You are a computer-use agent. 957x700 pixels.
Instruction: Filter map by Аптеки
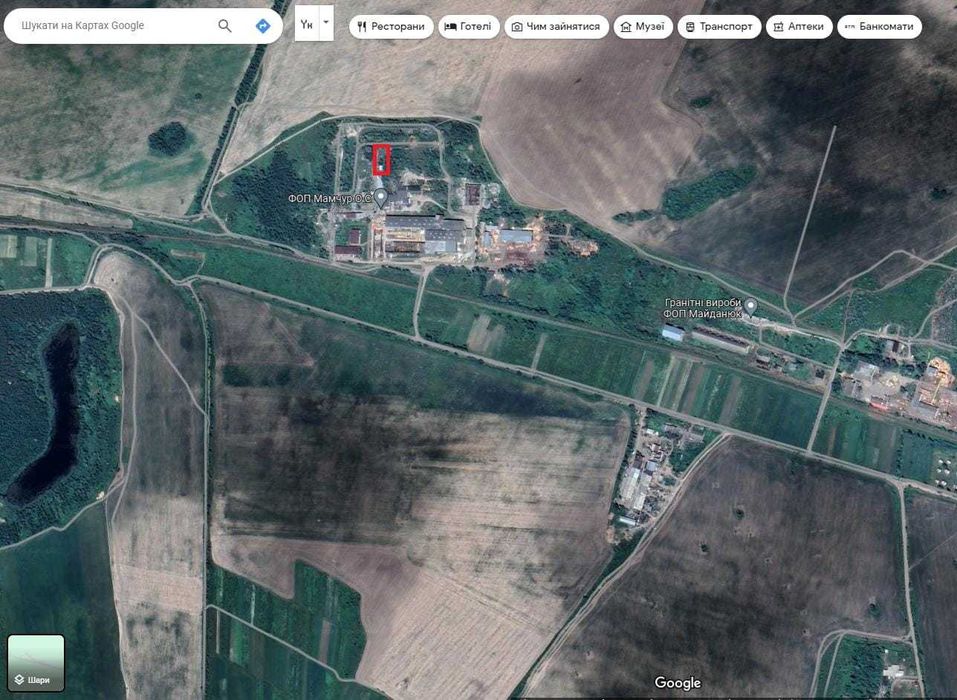(798, 27)
